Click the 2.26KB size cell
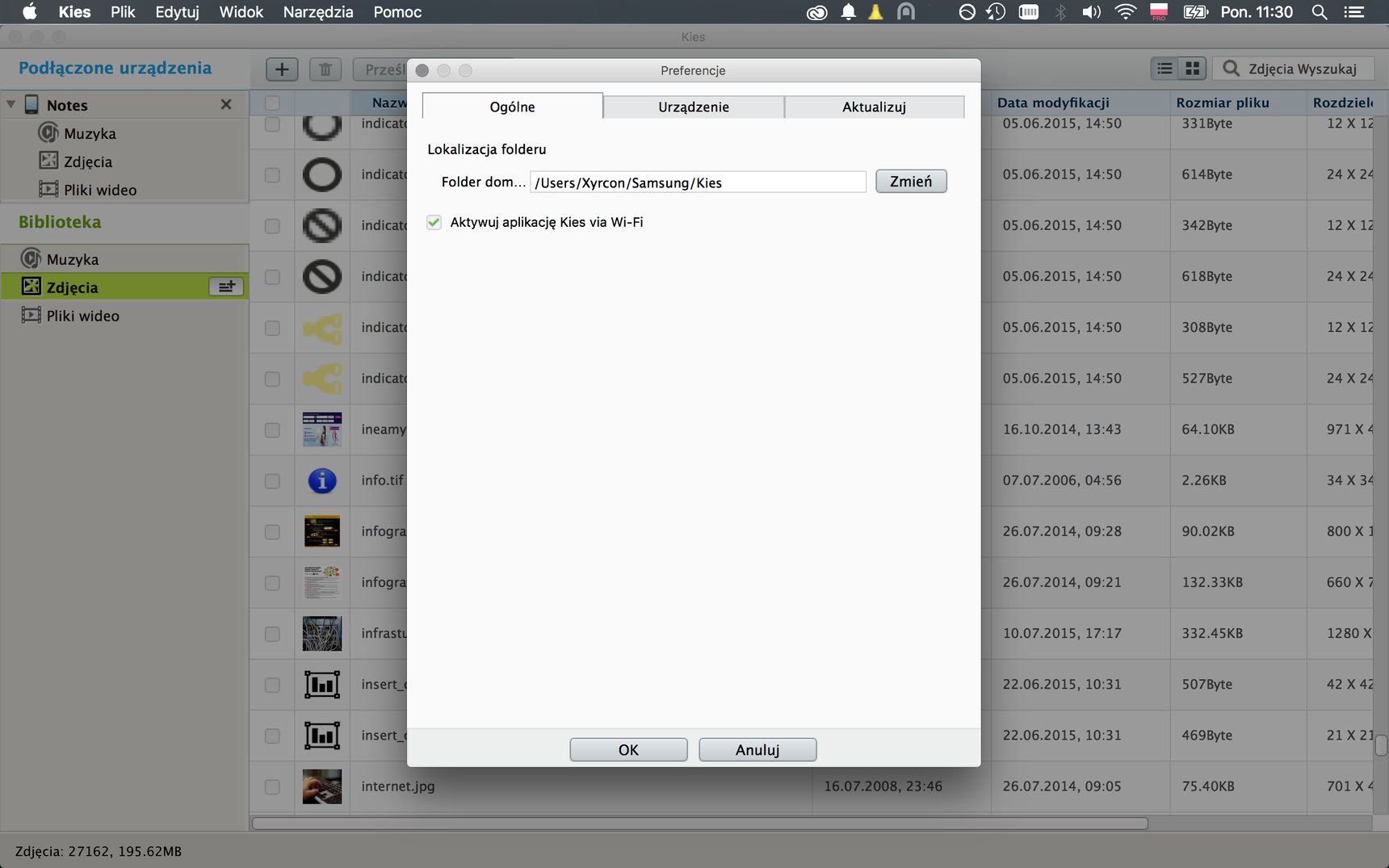This screenshot has height=868, width=1389. coord(1204,480)
